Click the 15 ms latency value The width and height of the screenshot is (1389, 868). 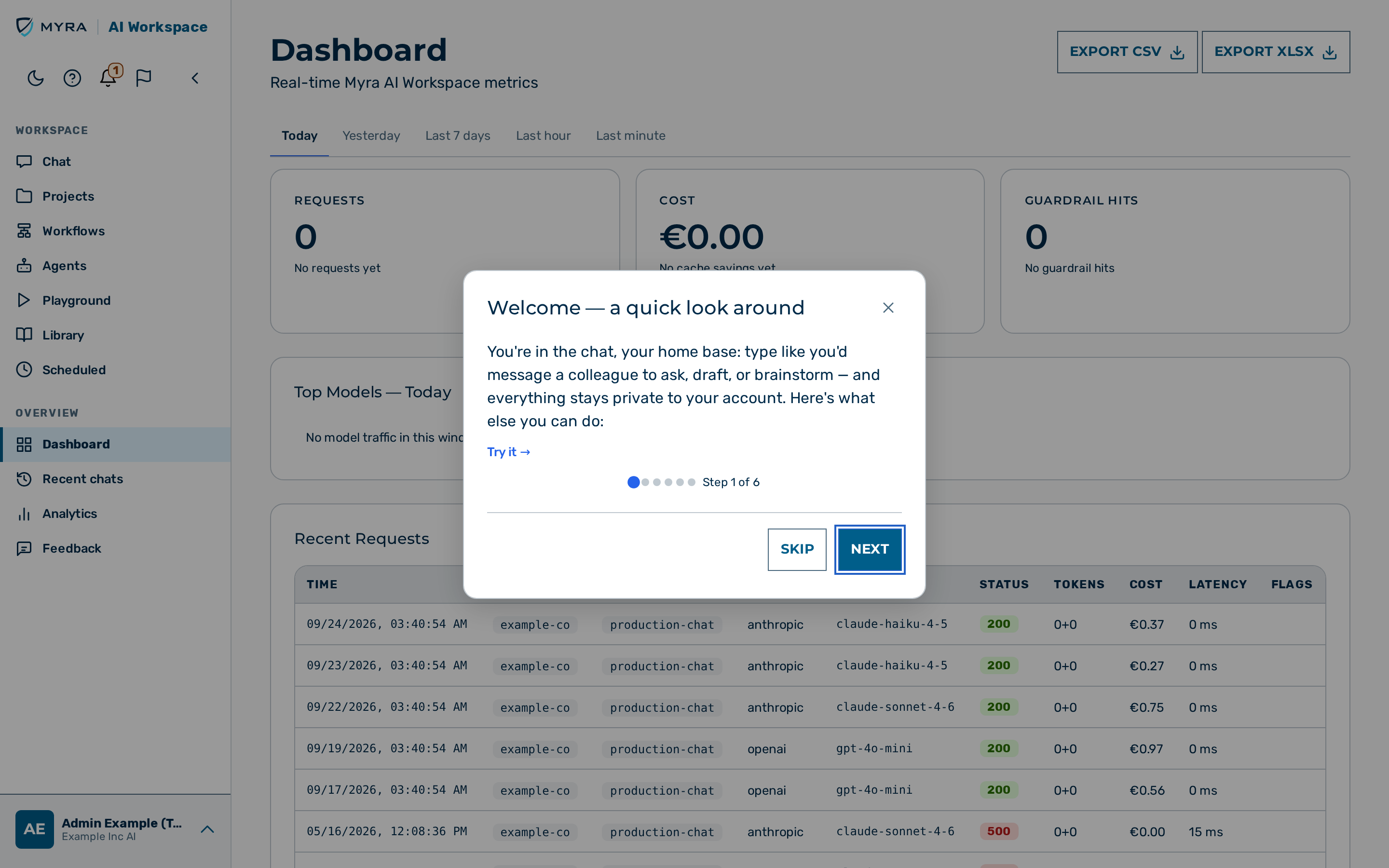click(x=1205, y=832)
